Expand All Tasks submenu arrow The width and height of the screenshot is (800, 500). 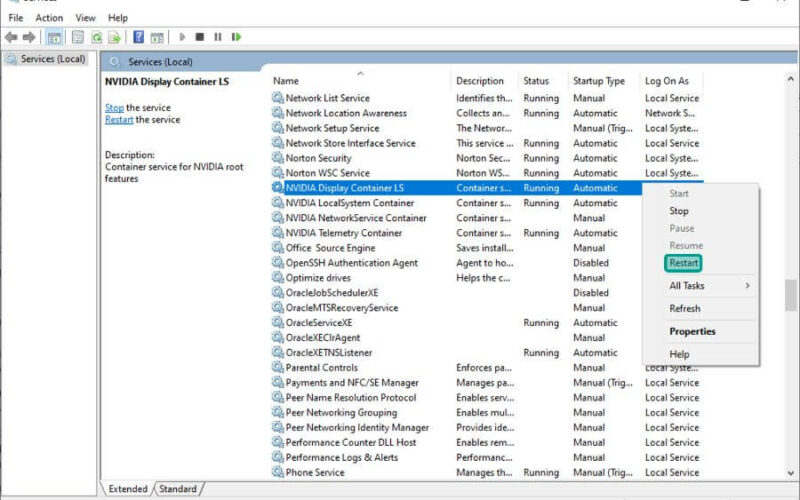coord(747,285)
